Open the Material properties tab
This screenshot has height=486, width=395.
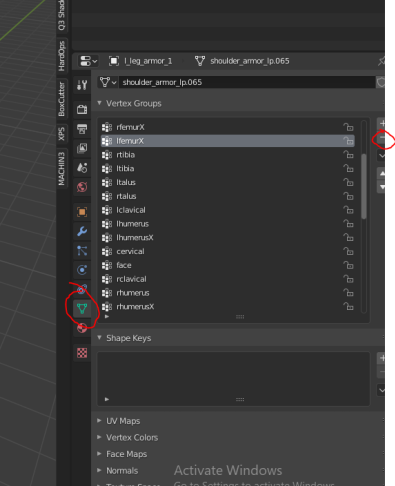(x=82, y=328)
